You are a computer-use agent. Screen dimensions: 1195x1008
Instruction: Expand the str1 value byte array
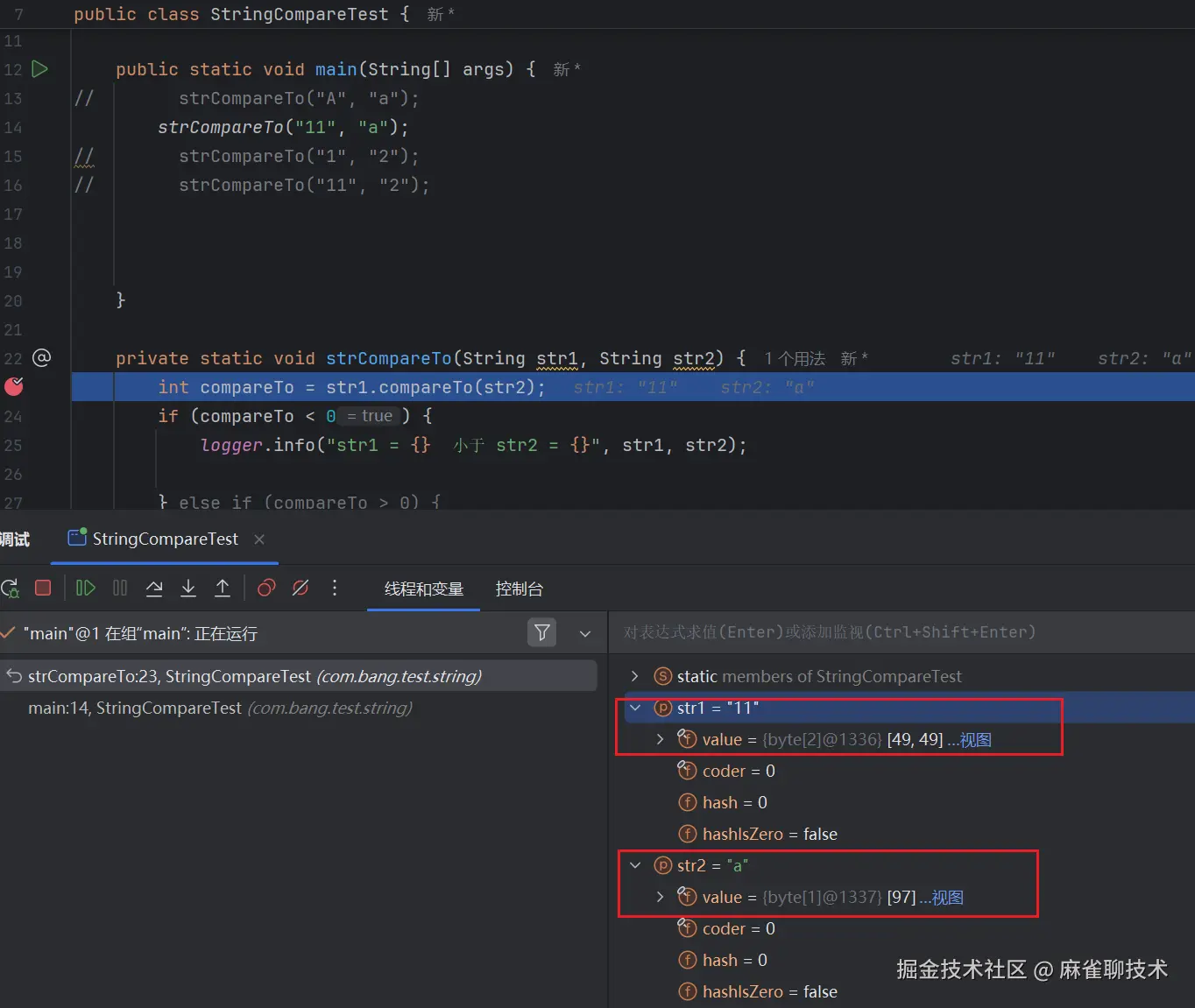(661, 739)
